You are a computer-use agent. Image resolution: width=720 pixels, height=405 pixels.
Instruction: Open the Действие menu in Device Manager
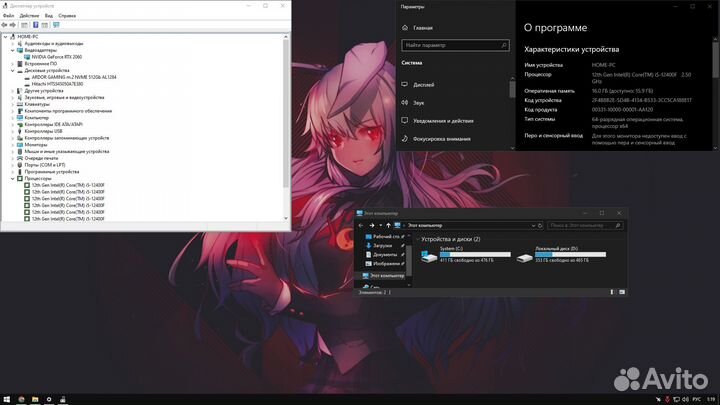(29, 16)
